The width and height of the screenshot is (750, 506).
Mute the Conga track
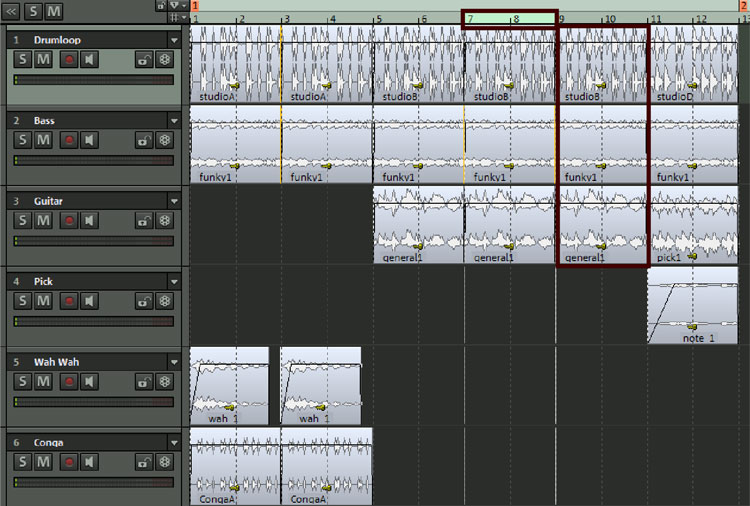(x=43, y=462)
